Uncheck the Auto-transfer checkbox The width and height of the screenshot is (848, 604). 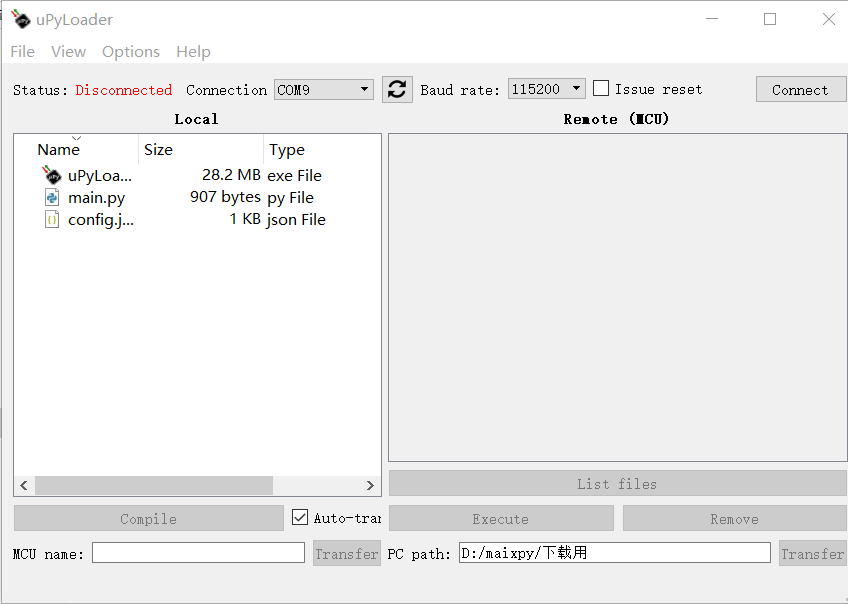(x=300, y=517)
